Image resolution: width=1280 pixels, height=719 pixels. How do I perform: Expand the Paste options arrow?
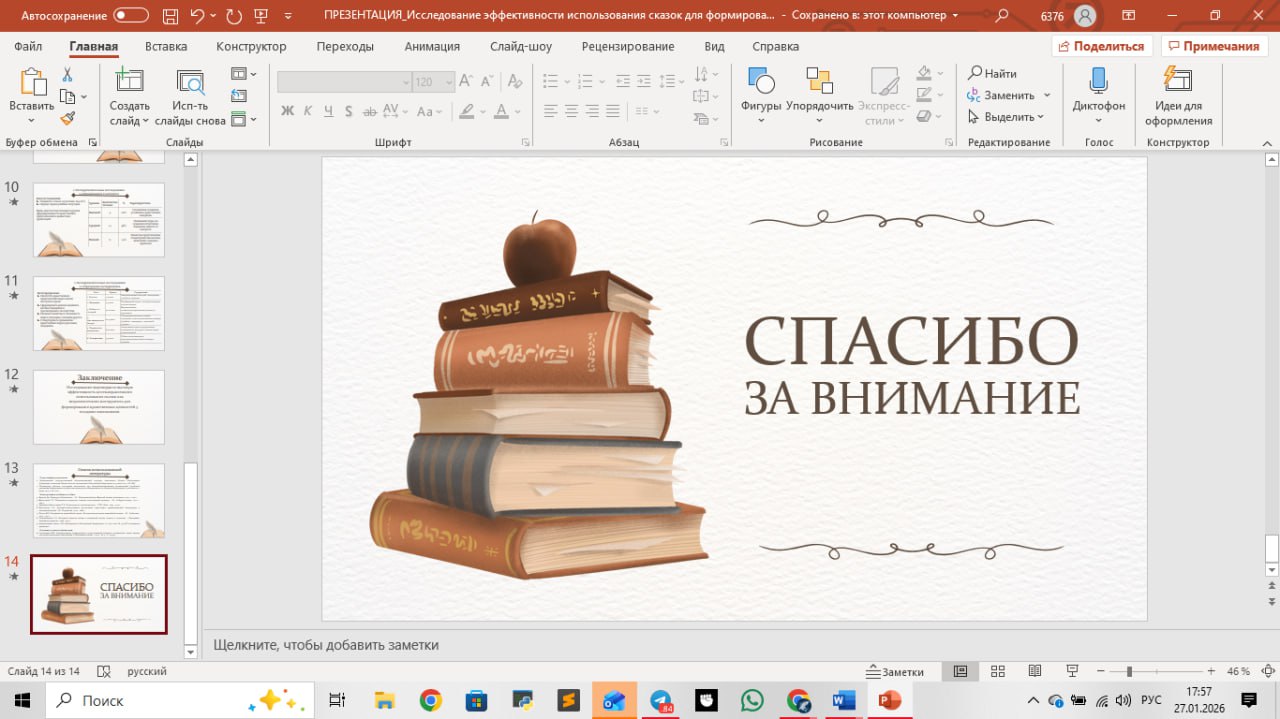pyautogui.click(x=32, y=120)
